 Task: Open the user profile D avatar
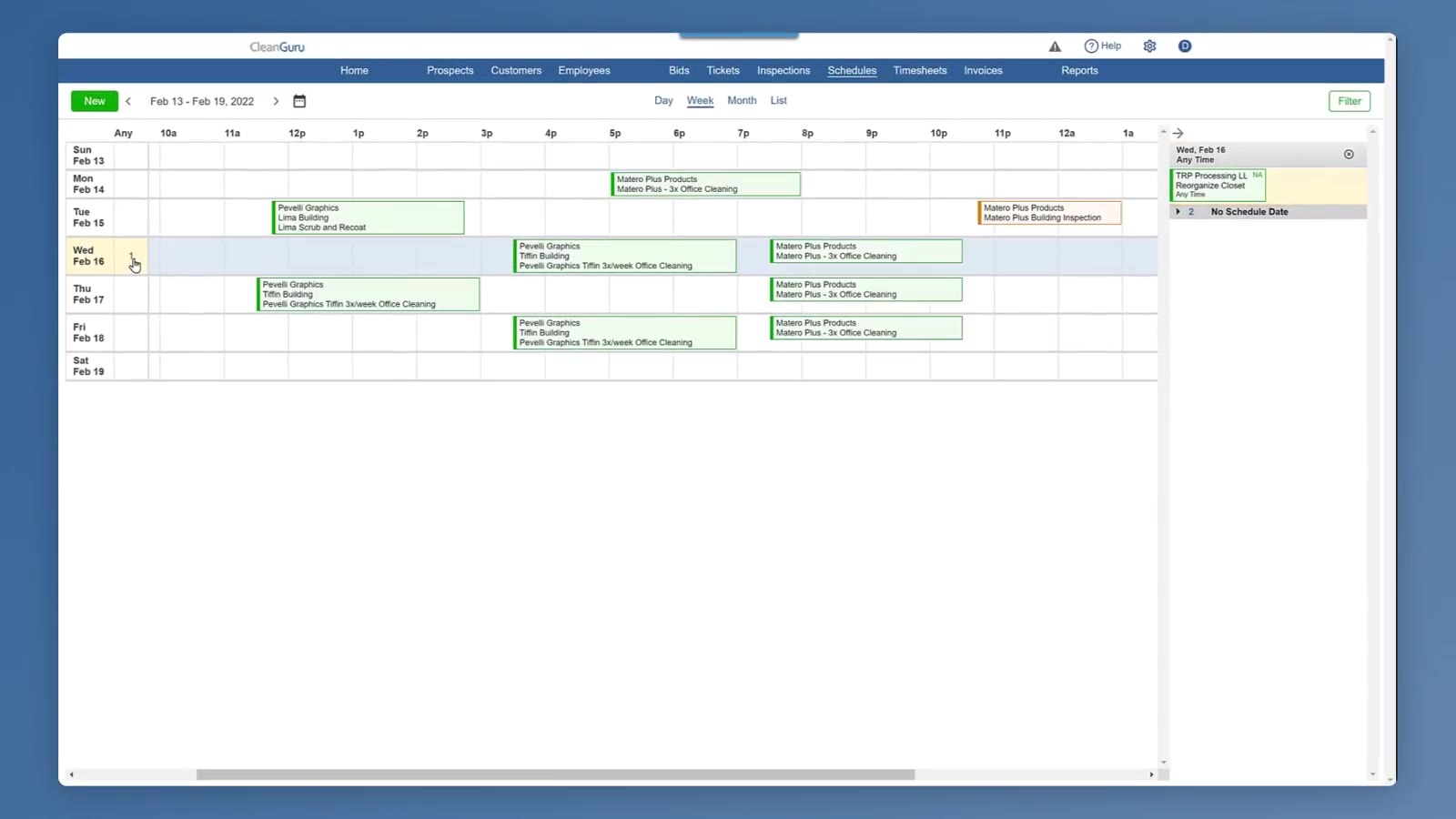tap(1185, 46)
